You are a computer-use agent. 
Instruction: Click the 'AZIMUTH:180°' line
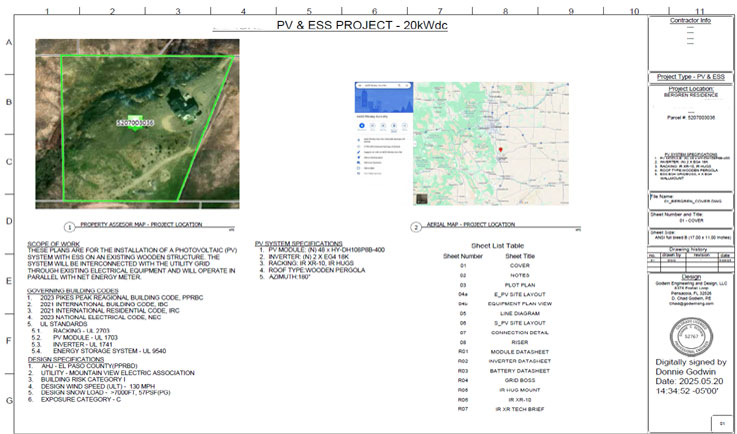click(290, 277)
